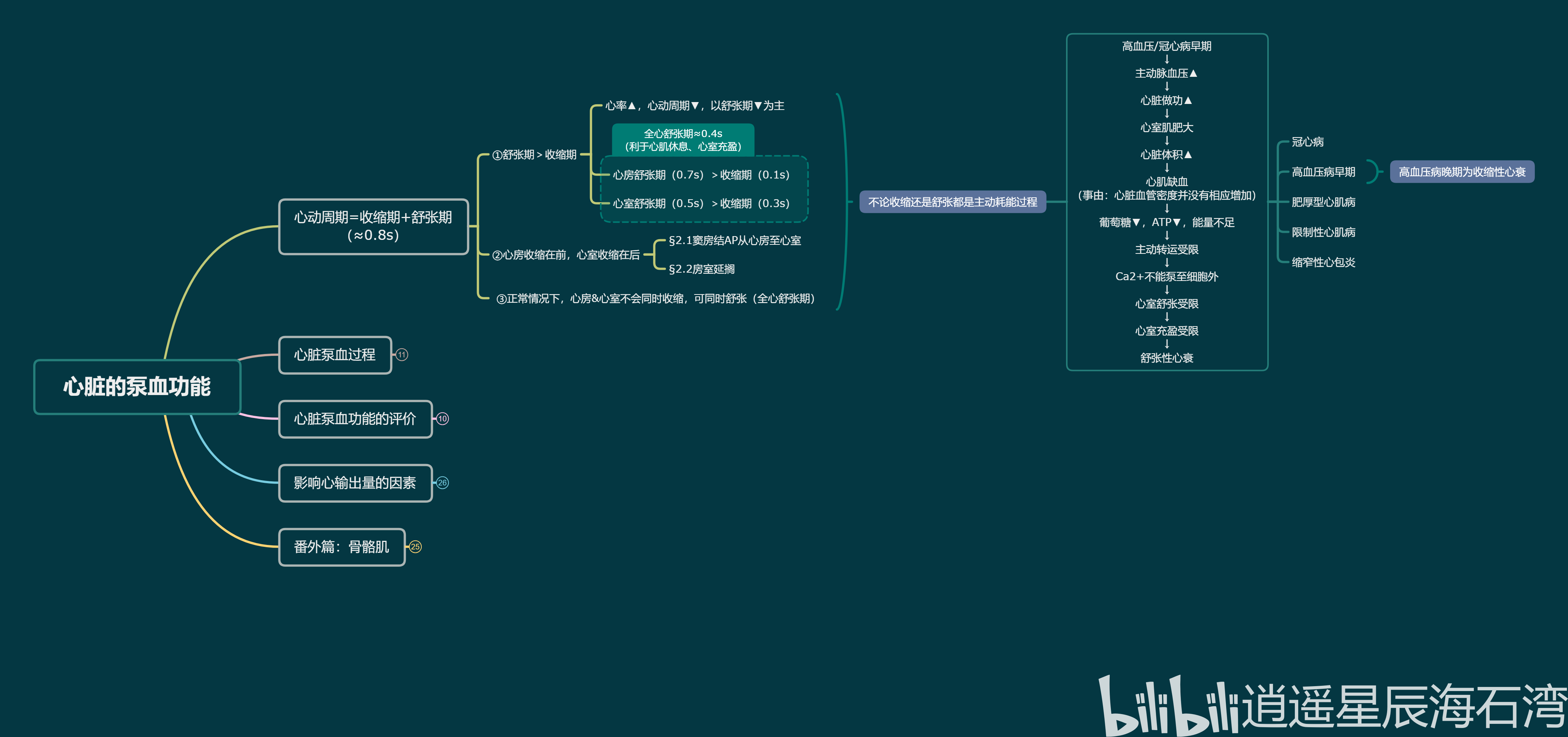Click the 冠心病 branch item

pyautogui.click(x=1308, y=142)
